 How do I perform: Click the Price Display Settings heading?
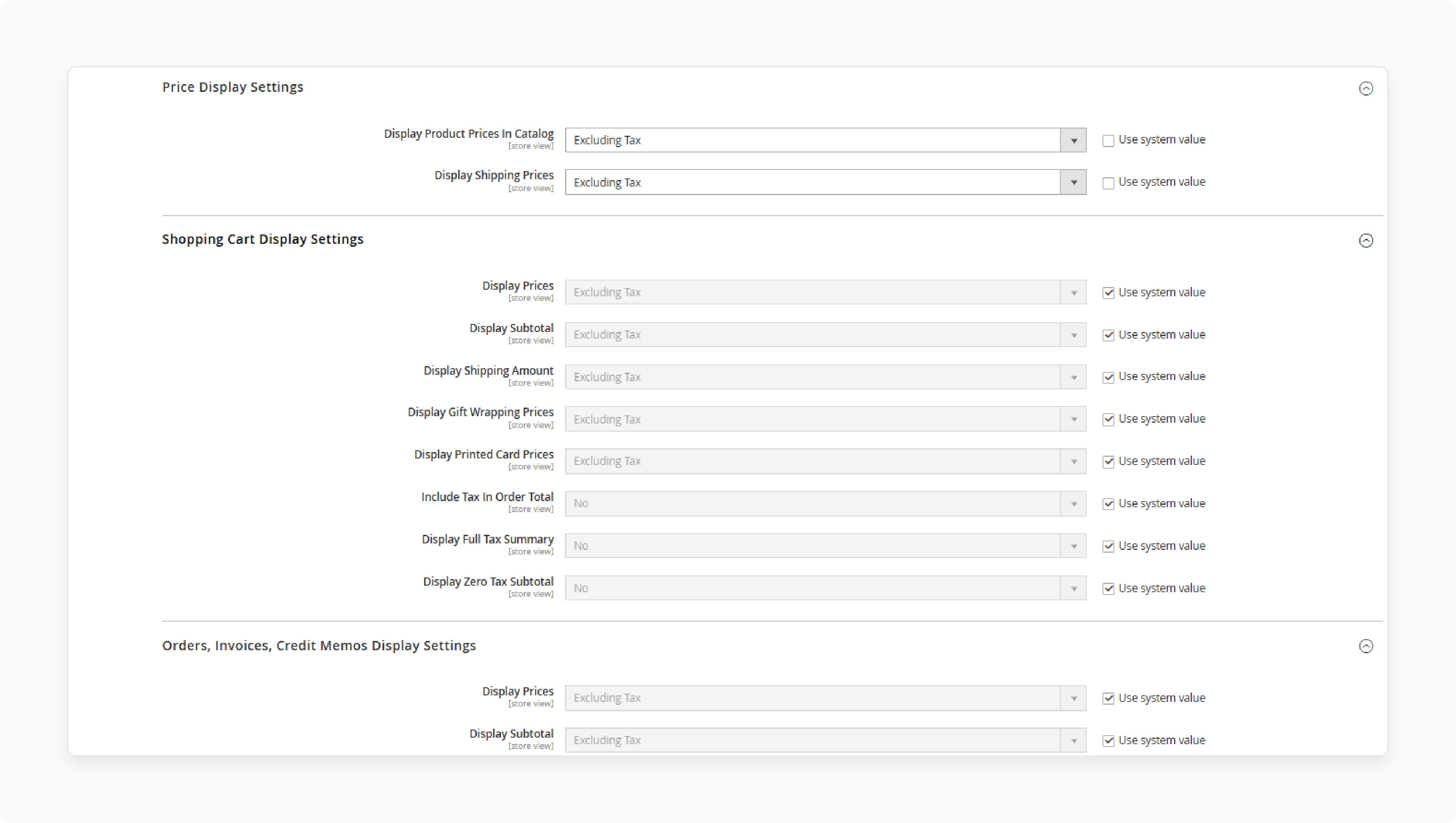(x=233, y=87)
